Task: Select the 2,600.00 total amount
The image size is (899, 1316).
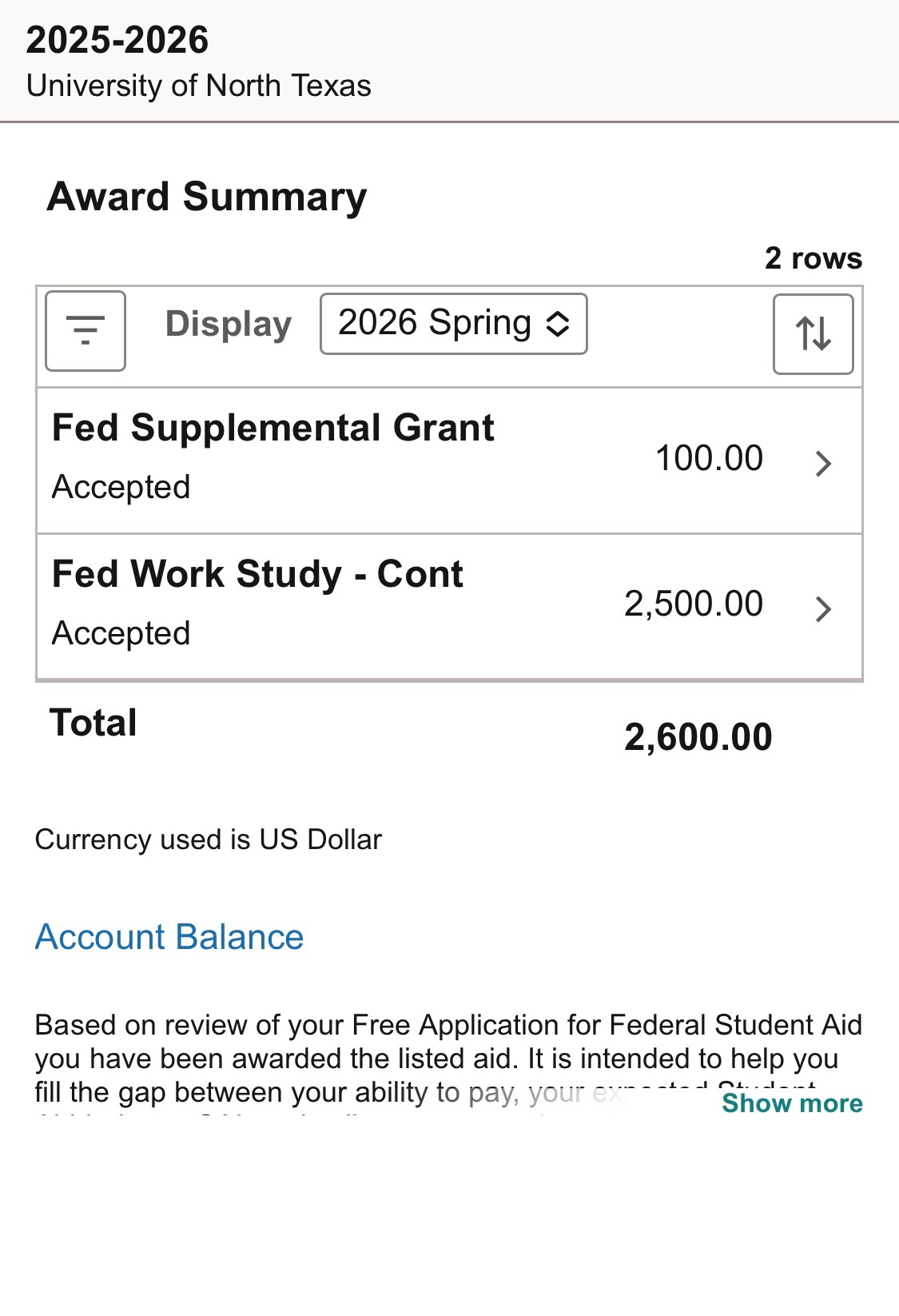Action: click(698, 737)
